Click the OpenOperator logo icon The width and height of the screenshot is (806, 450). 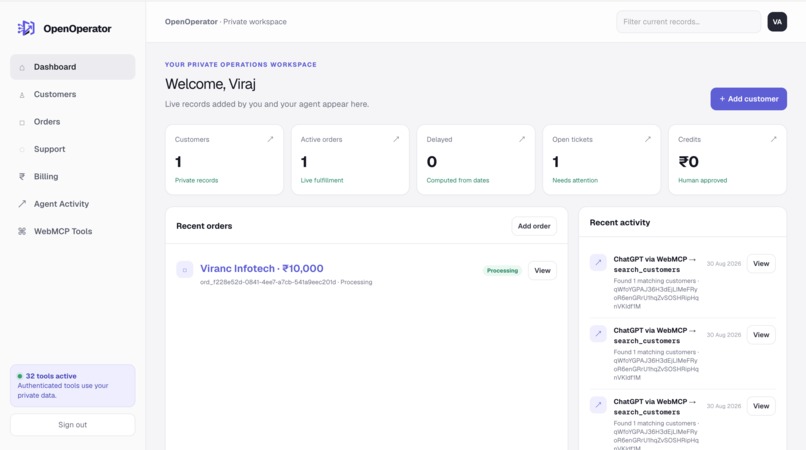coord(26,28)
